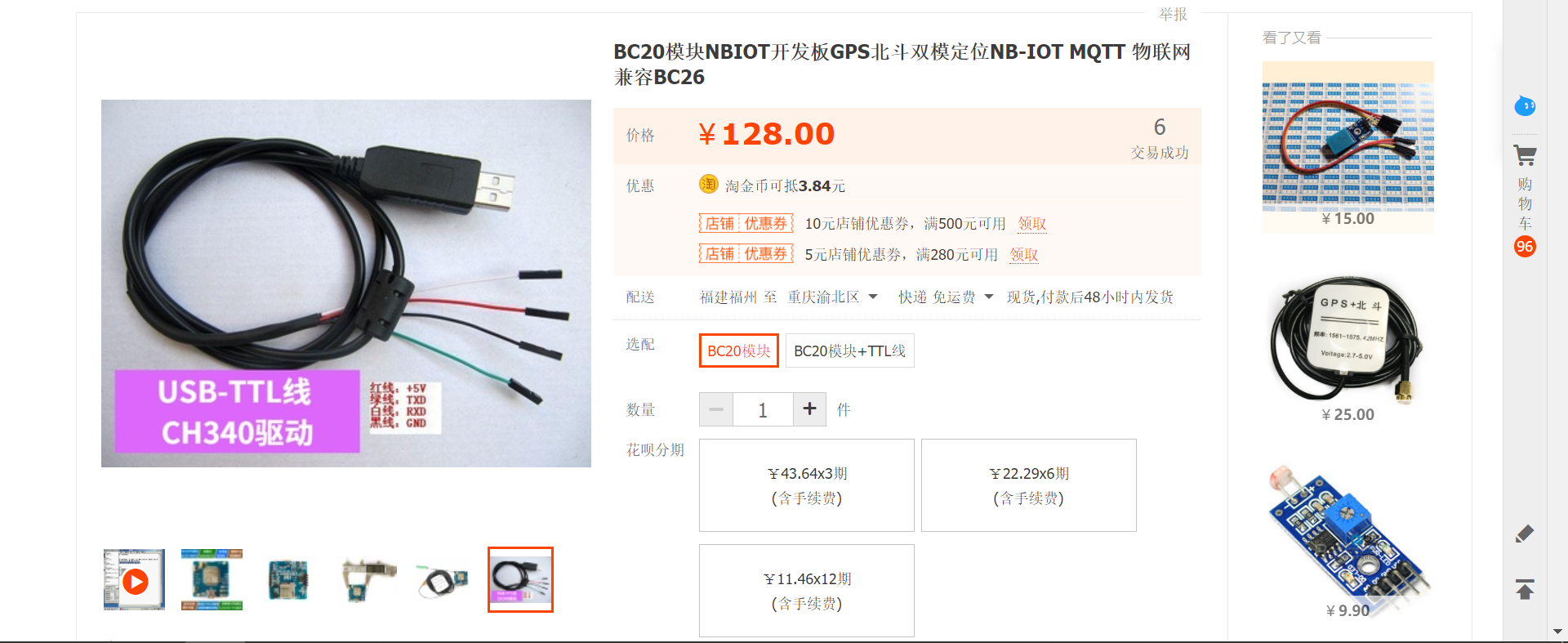
Task: Choose the ¥22.29x6期 installment plan
Action: click(x=1029, y=485)
